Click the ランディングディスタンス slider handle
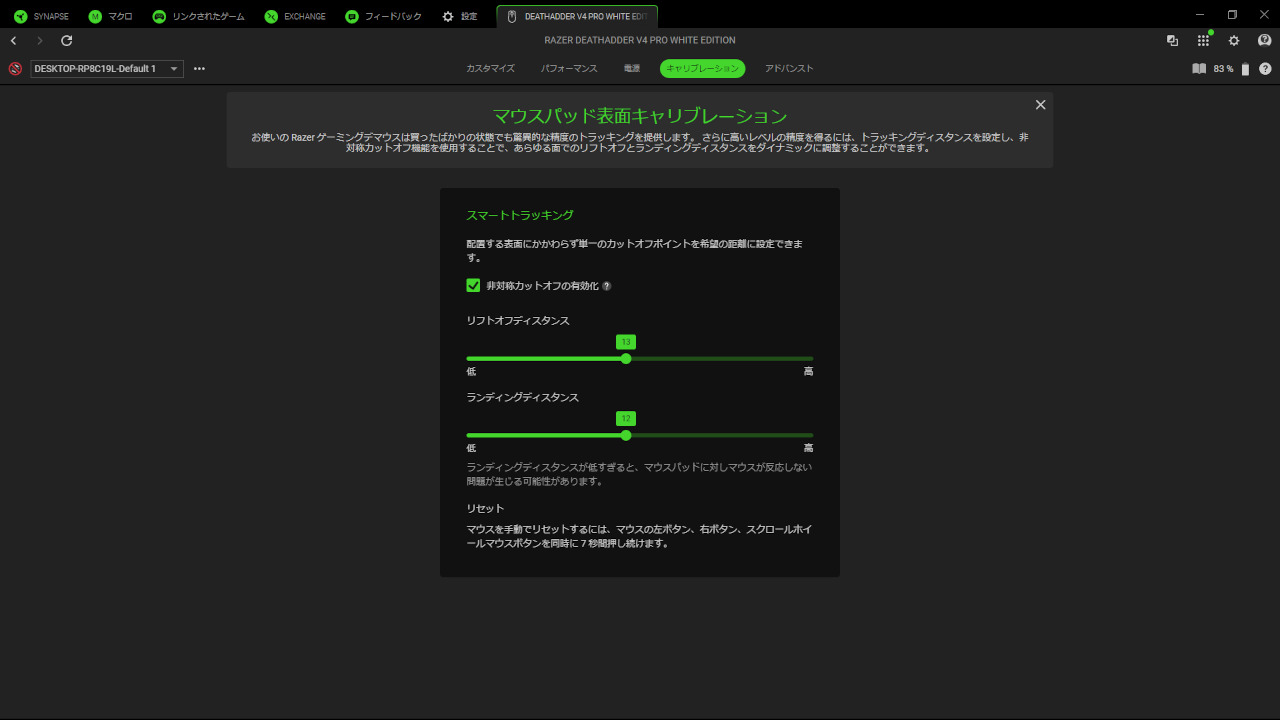 (x=626, y=435)
